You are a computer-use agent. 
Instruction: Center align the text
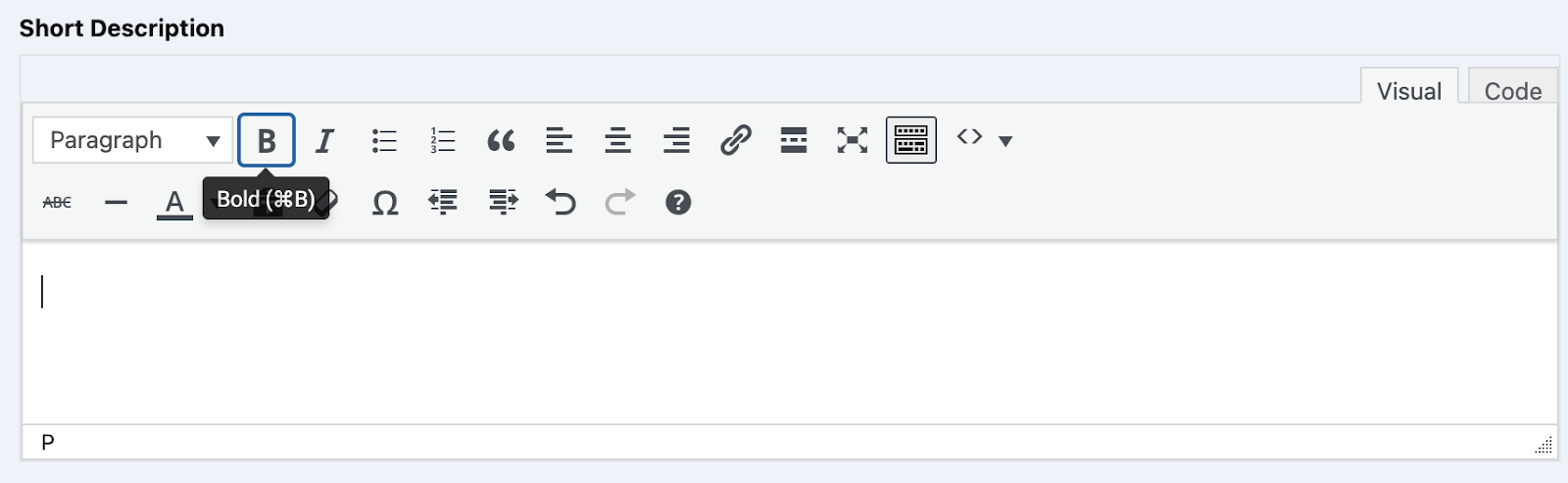tap(617, 140)
